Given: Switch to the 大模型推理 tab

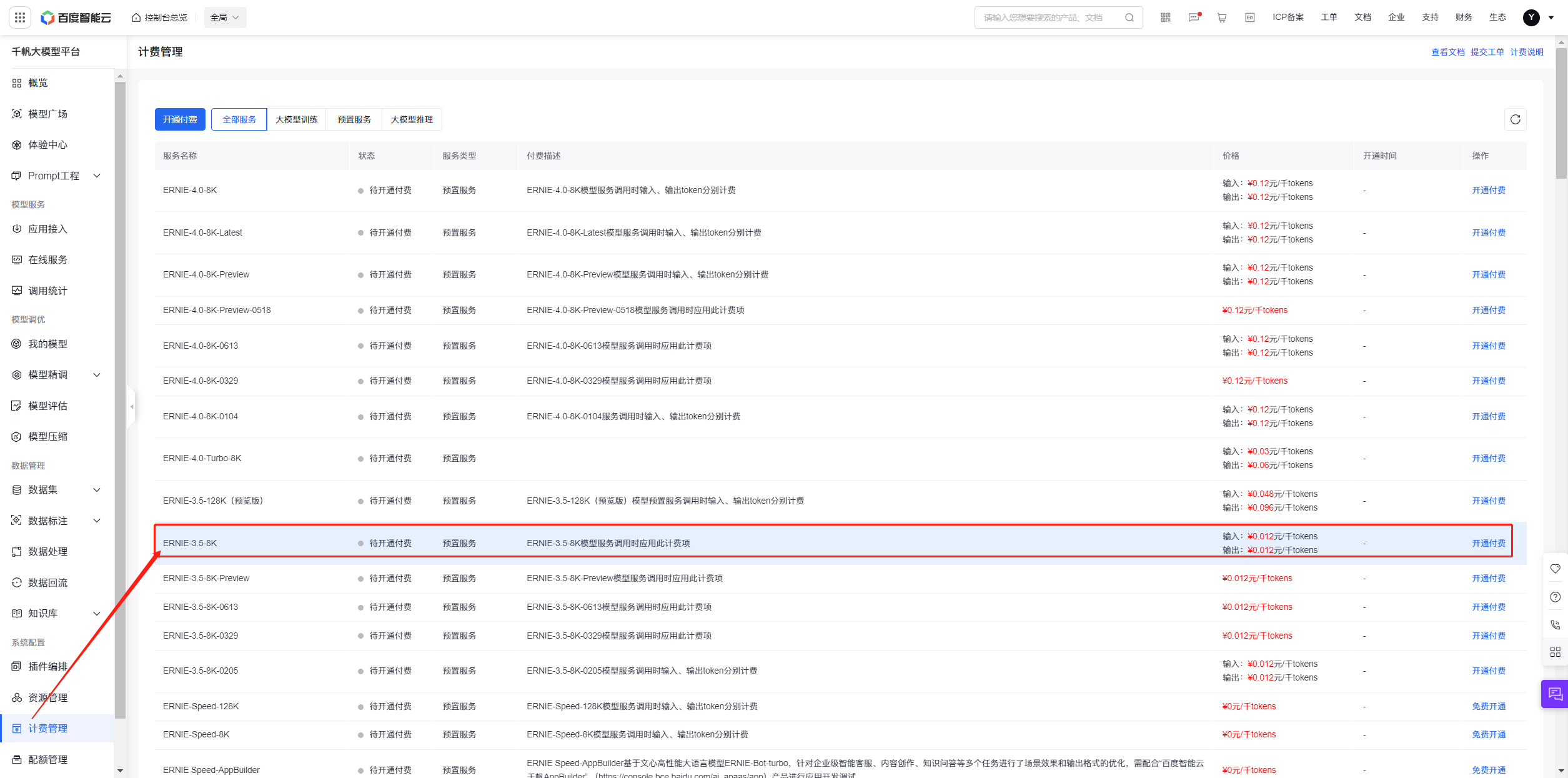Looking at the screenshot, I should (412, 119).
